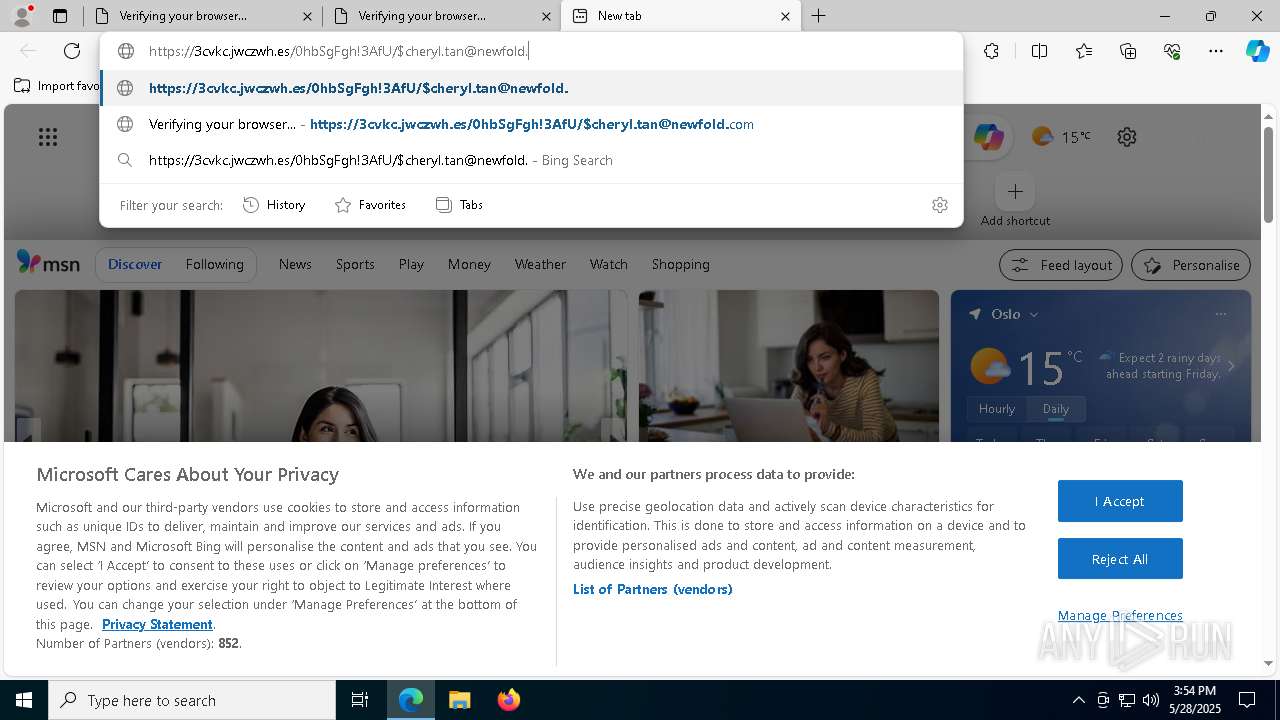Show hidden tray icons chevron
The image size is (1280, 720).
1078,700
